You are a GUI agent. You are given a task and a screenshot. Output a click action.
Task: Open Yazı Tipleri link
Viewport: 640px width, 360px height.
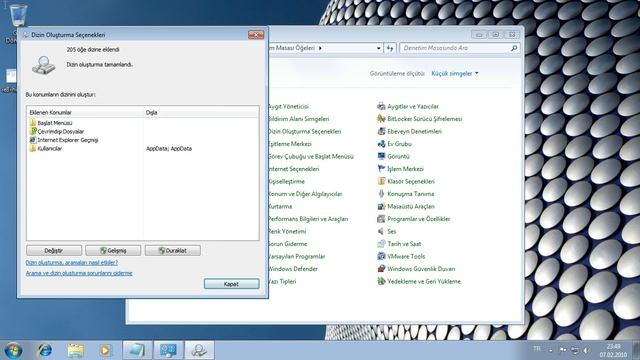point(282,281)
